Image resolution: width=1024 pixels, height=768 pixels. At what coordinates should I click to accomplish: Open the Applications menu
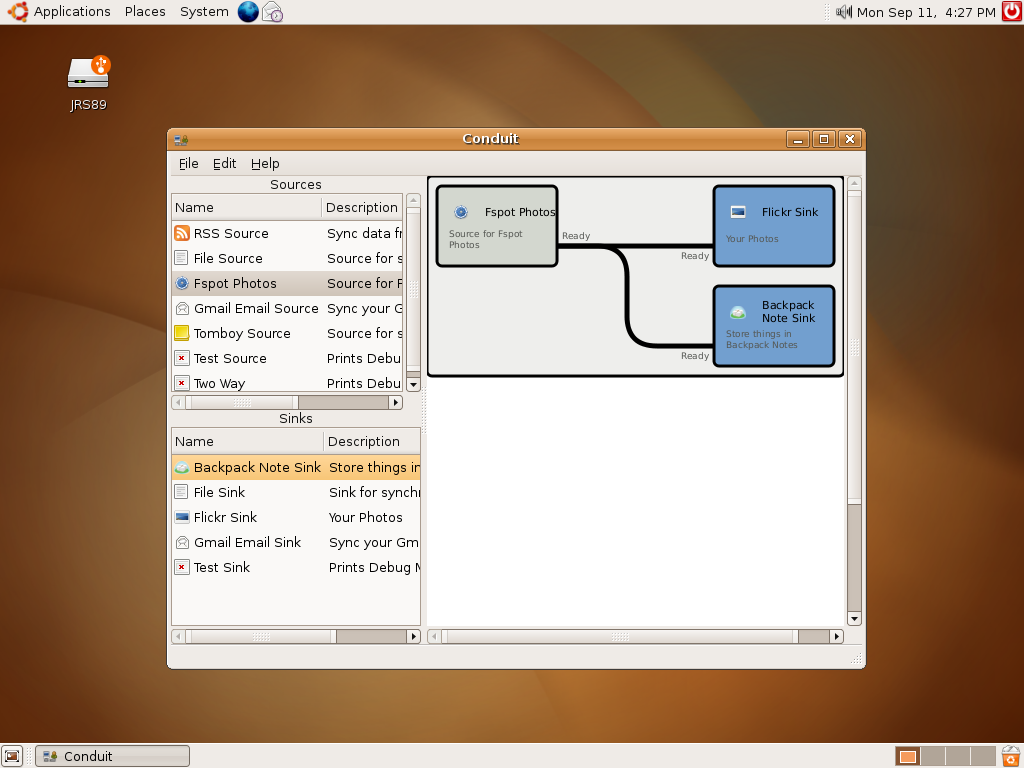(x=72, y=12)
